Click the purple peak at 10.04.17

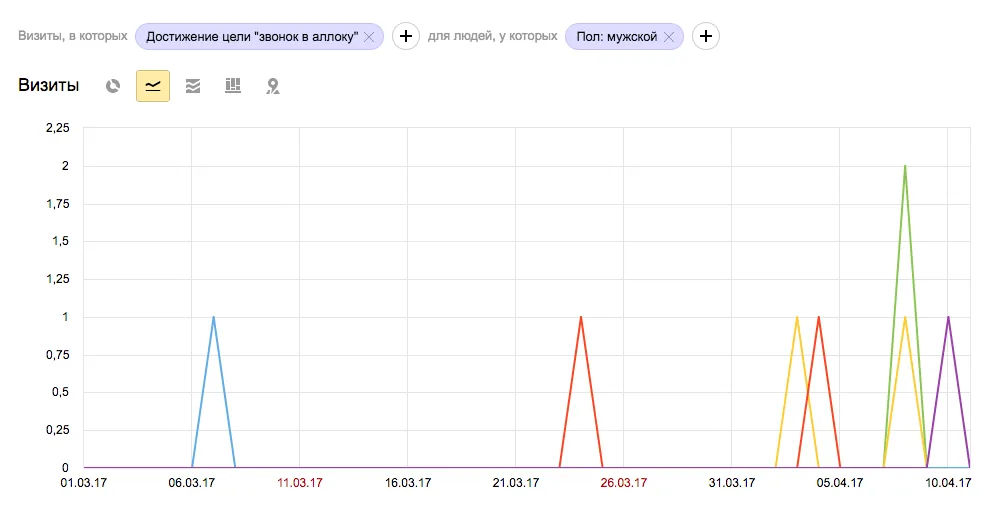tap(948, 317)
